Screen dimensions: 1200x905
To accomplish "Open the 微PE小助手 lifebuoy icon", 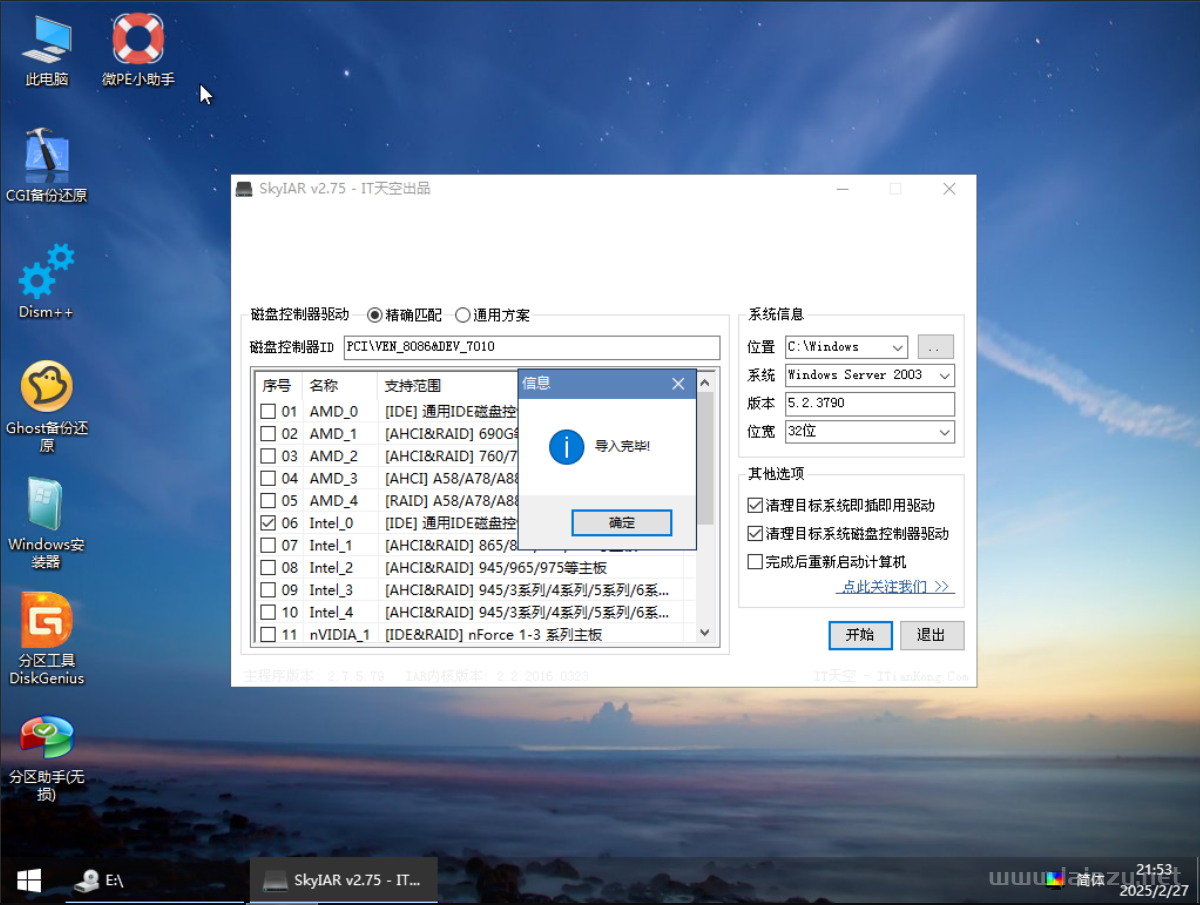I will click(x=138, y=50).
